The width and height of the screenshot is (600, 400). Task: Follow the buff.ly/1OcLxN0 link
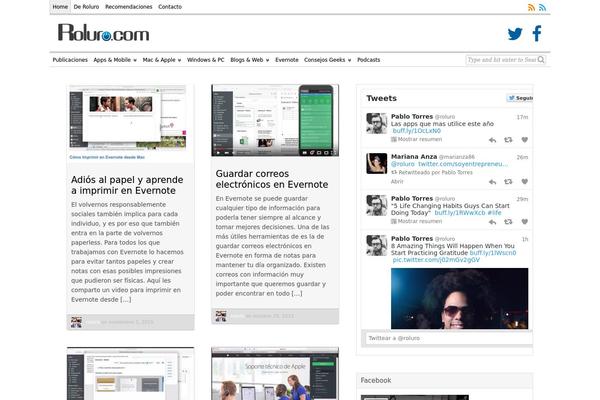(416, 131)
